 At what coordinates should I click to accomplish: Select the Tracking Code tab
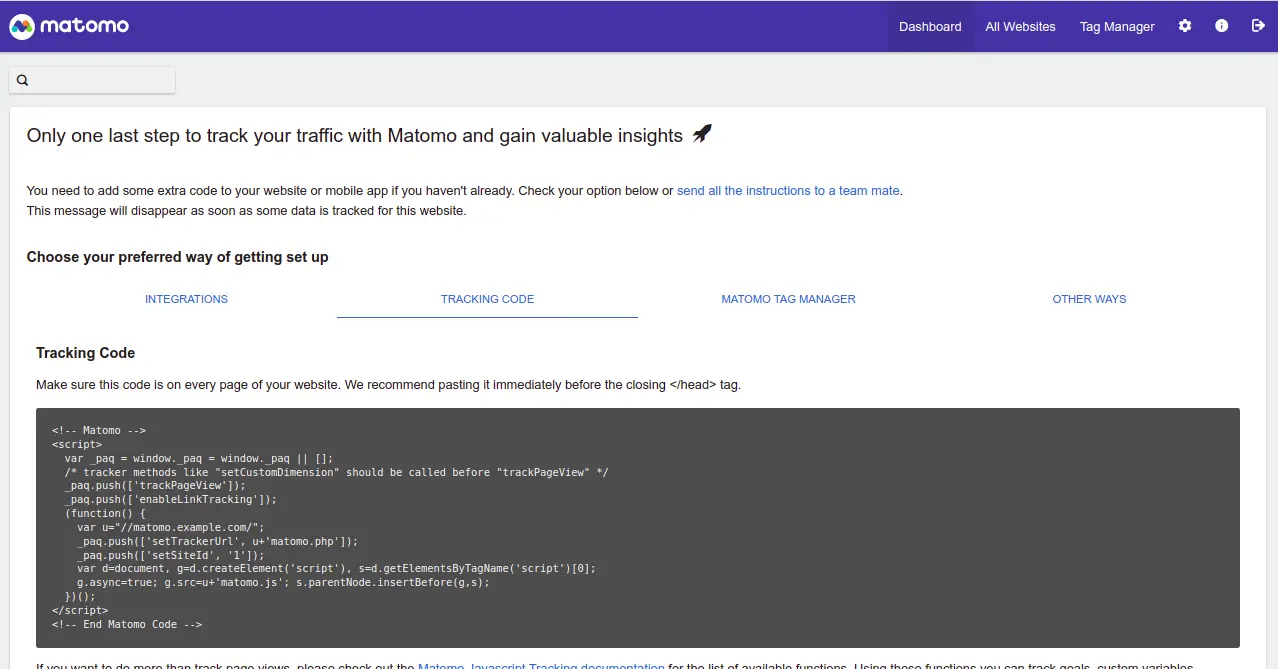[x=487, y=299]
